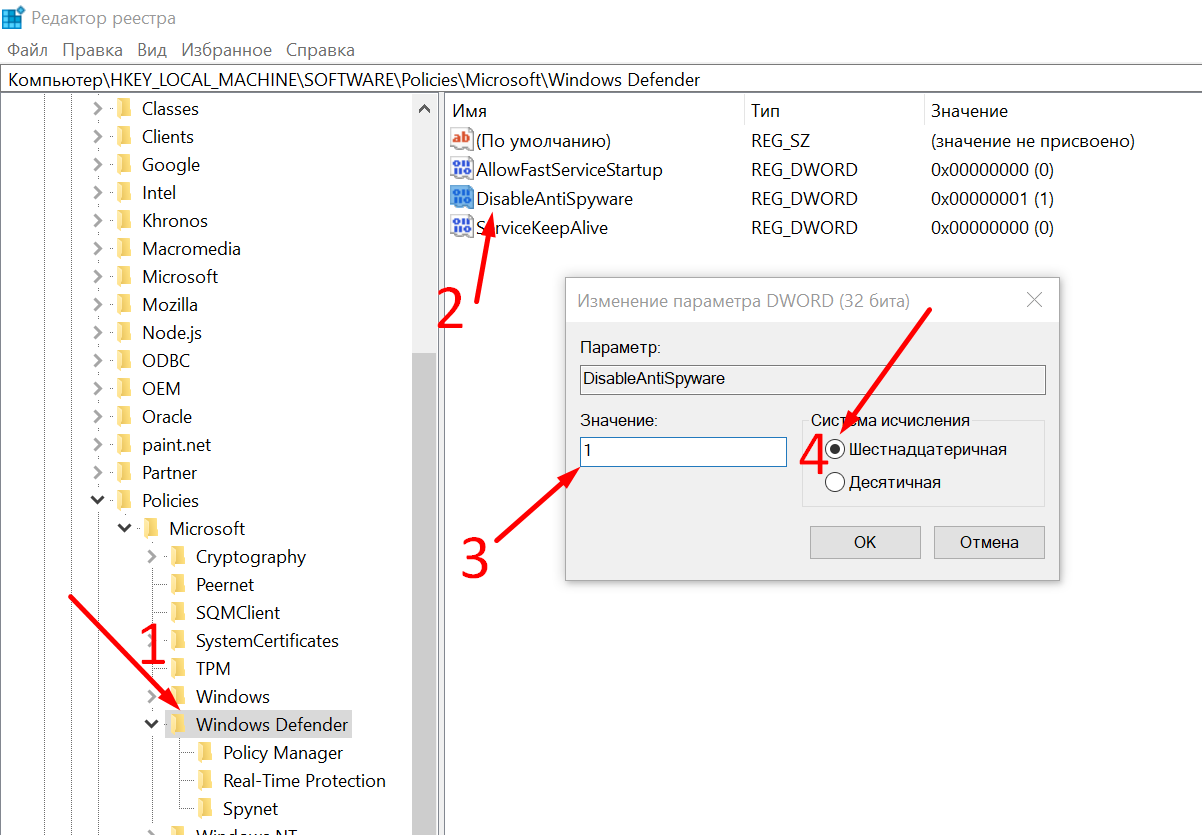Click the 0x00000001 (1) value cell
Screen dimensions: 1202x835
tap(992, 199)
